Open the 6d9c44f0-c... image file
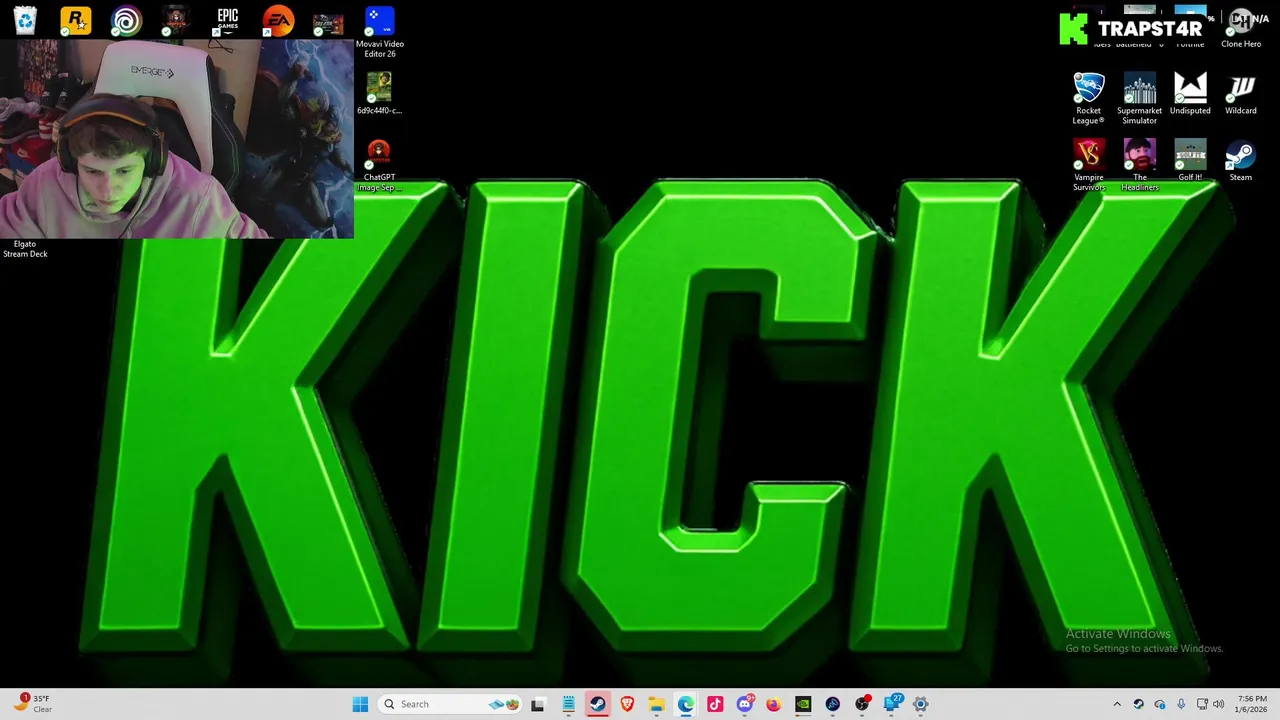Image resolution: width=1280 pixels, height=720 pixels. [x=379, y=93]
